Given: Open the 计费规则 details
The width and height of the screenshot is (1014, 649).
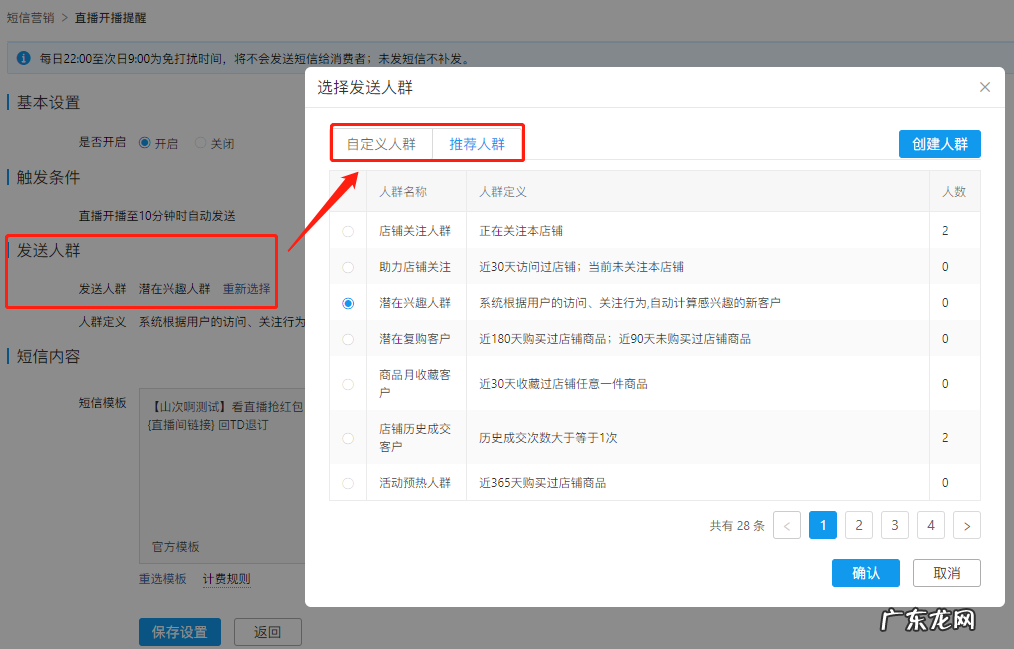Looking at the screenshot, I should (x=226, y=580).
